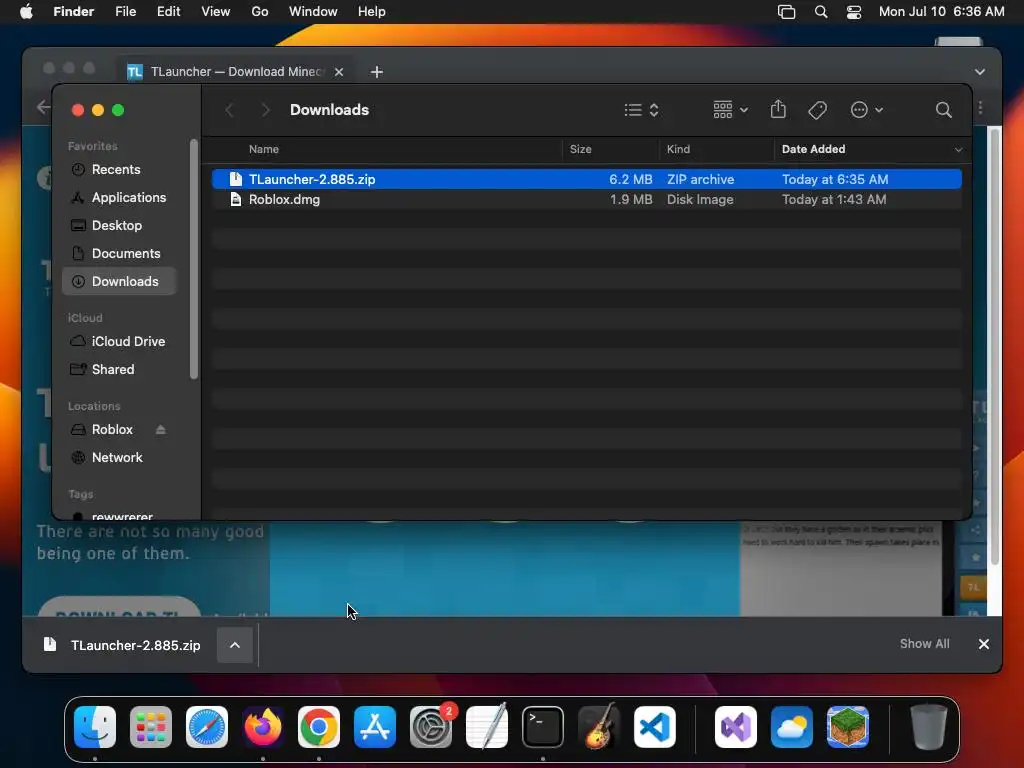This screenshot has width=1024, height=768.
Task: Open the Apple menu
Action: tap(26, 12)
